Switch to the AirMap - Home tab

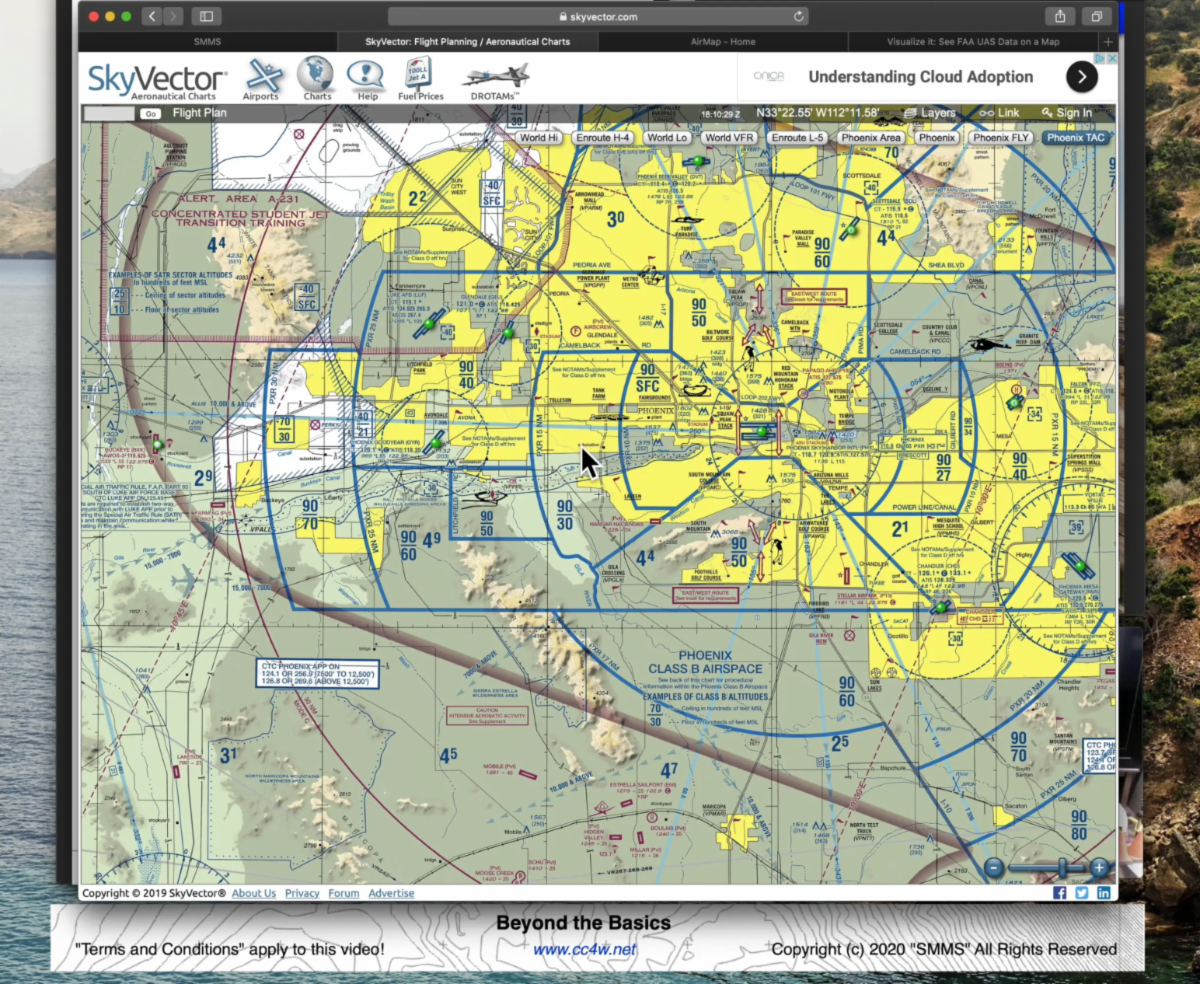point(723,42)
